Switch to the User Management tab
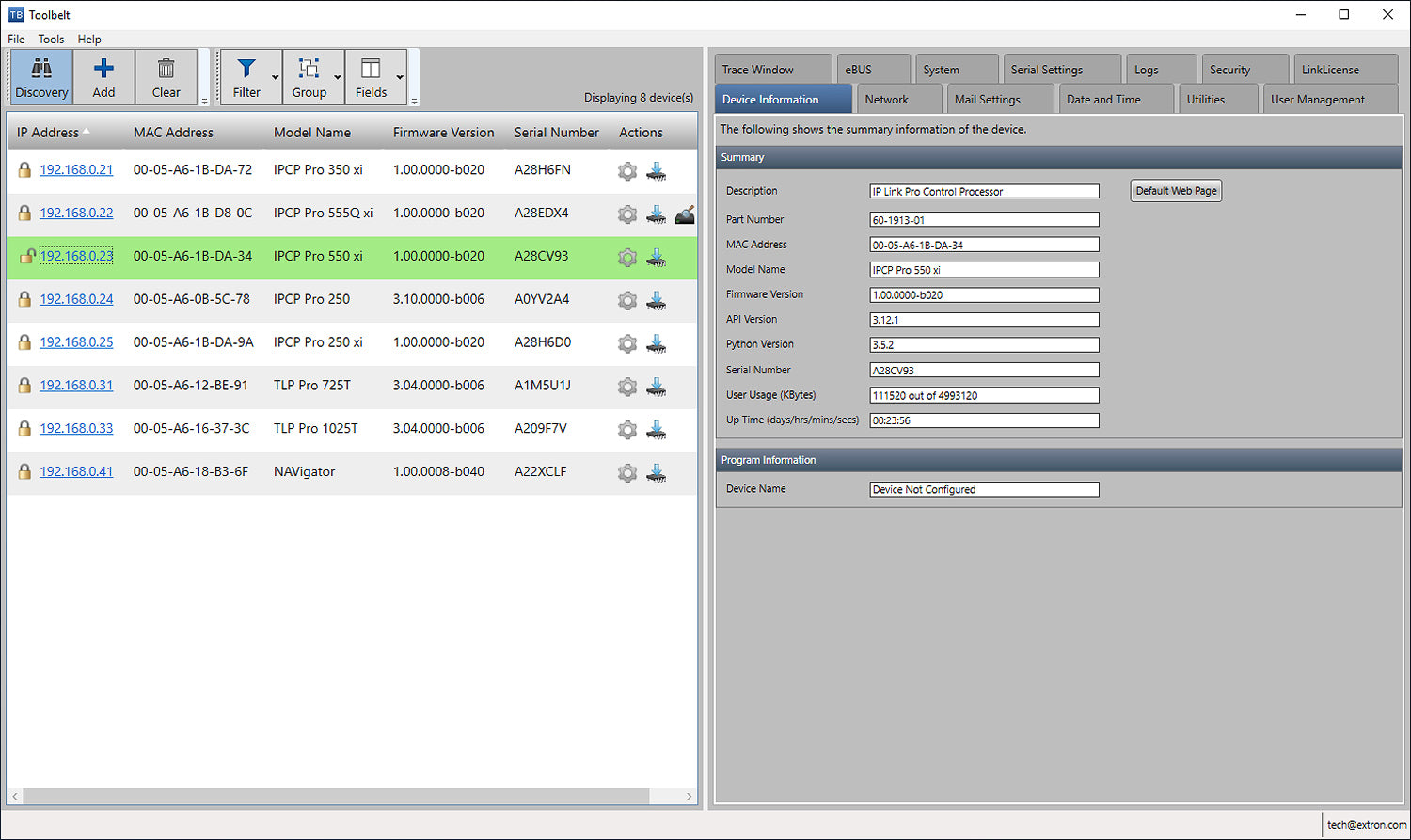 click(x=1331, y=99)
